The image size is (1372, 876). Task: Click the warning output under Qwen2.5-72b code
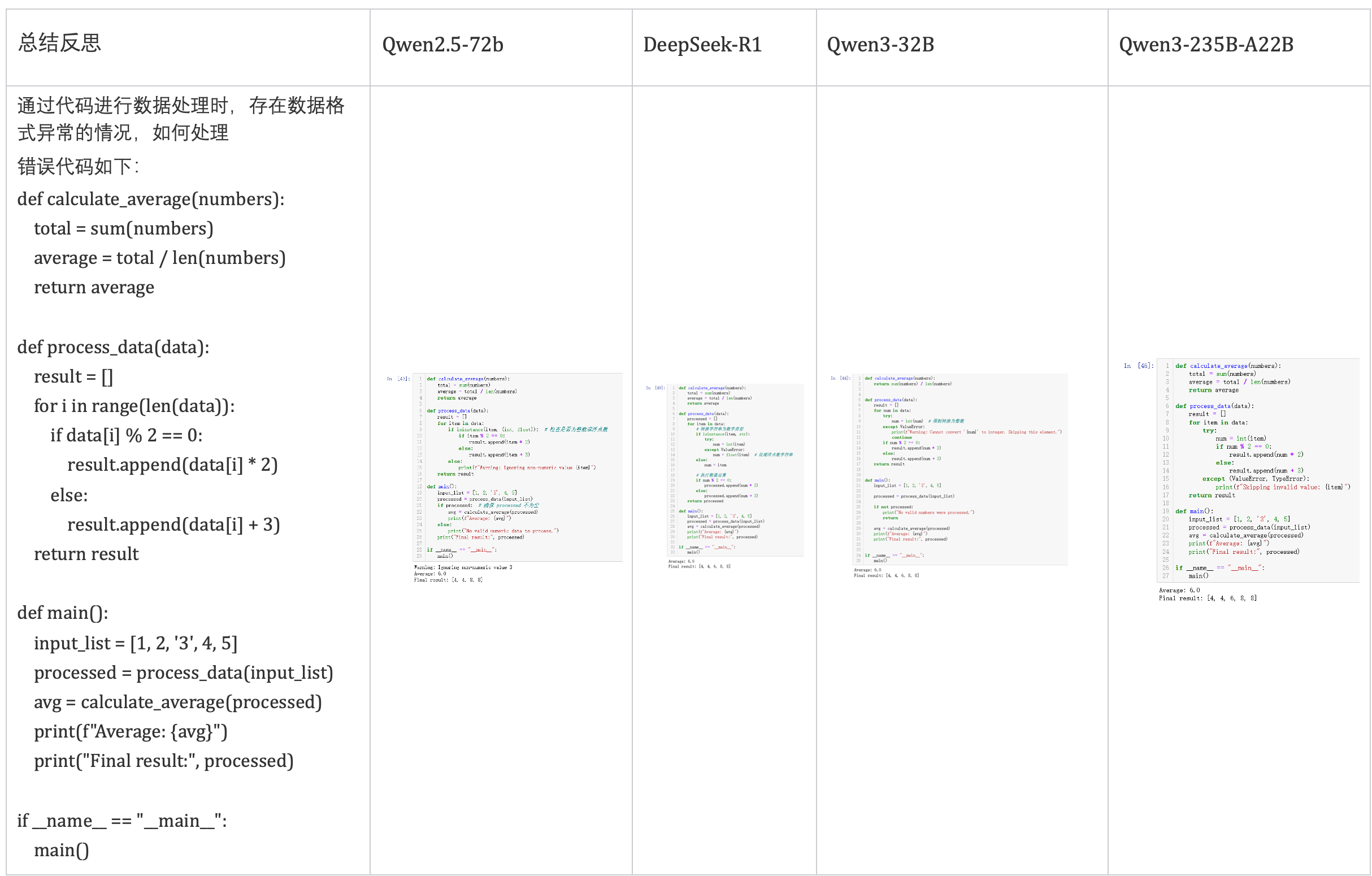463,567
